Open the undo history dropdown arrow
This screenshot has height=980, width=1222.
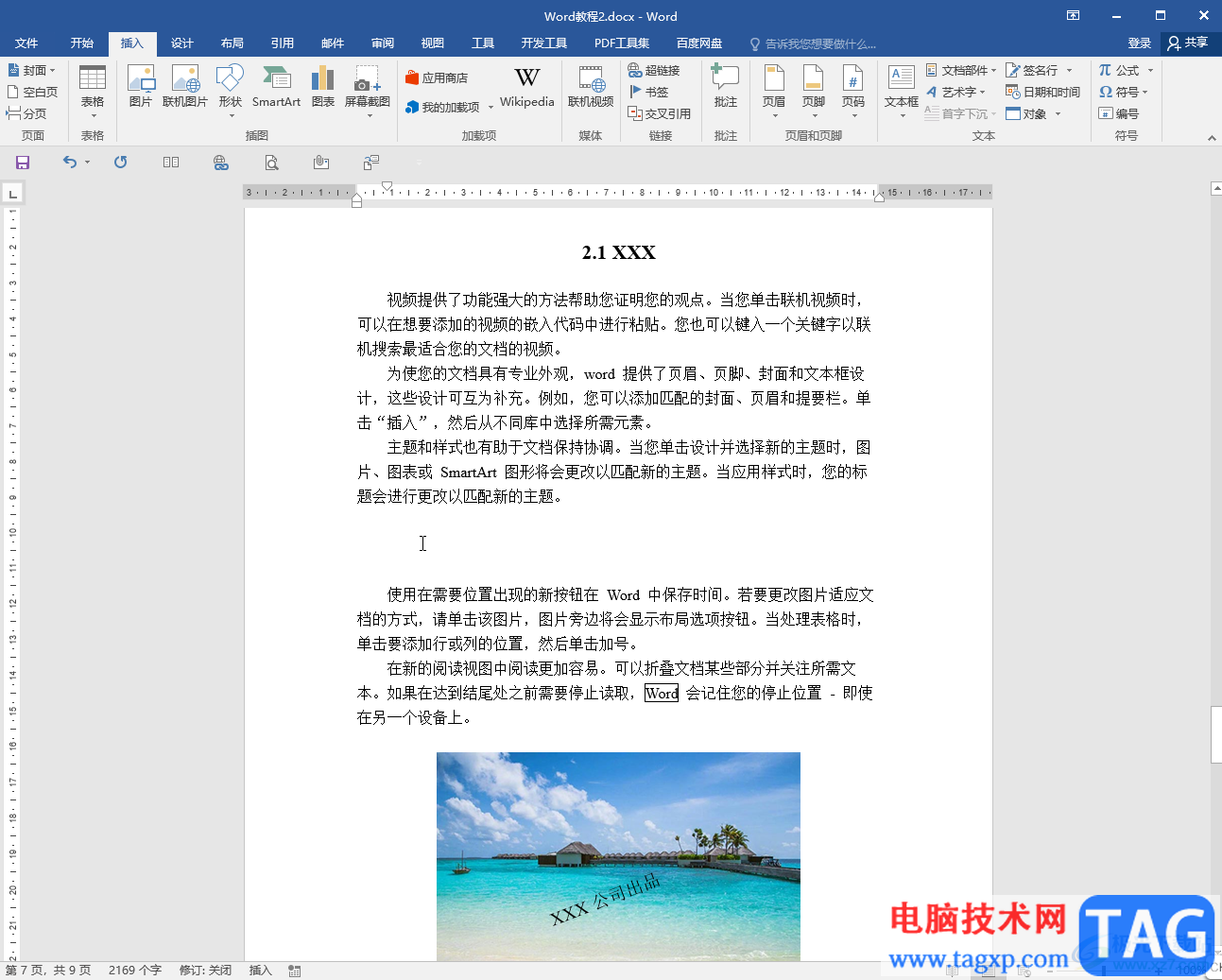tap(87, 163)
